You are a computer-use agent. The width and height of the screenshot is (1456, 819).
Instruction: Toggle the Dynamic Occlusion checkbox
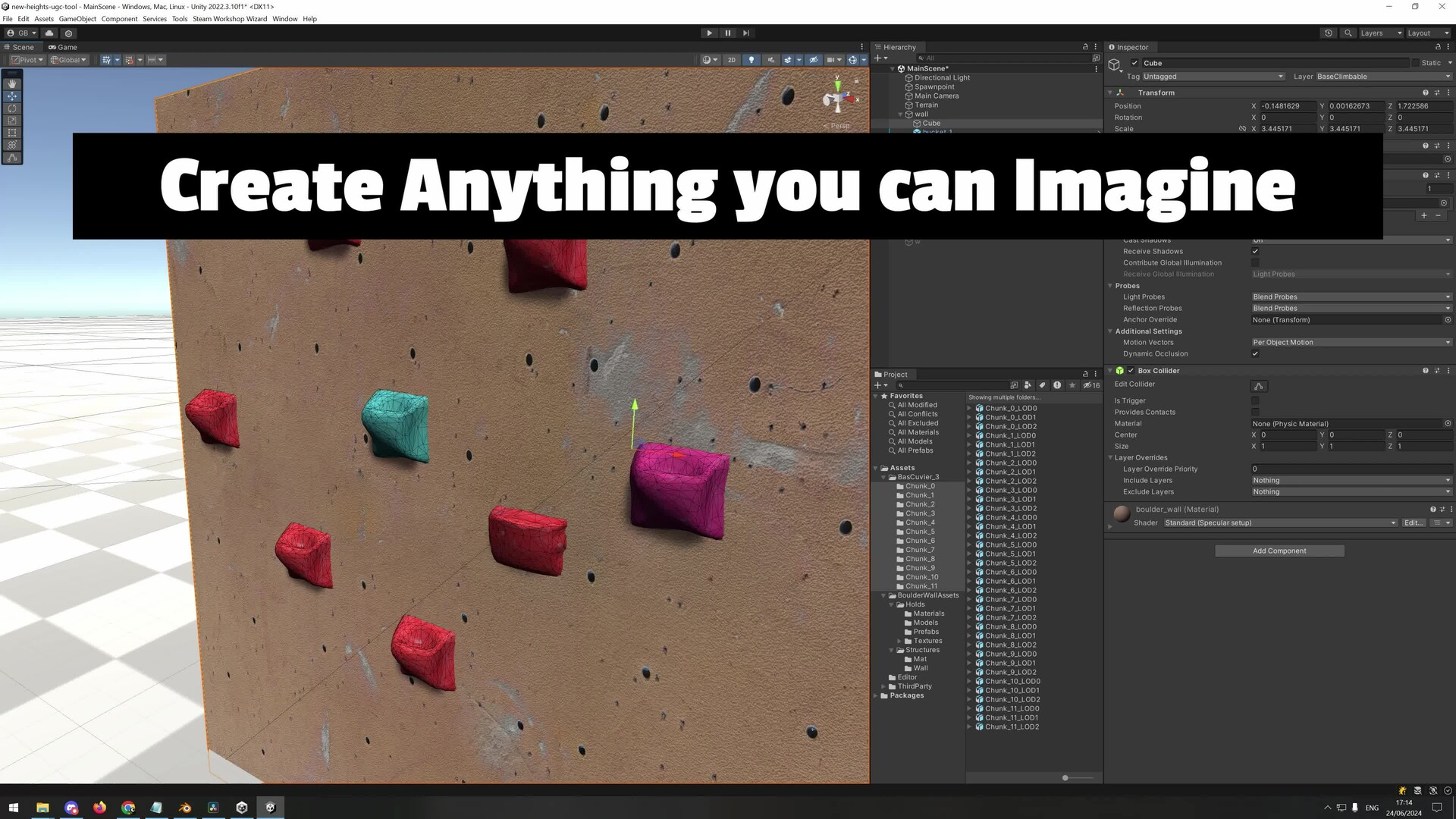click(x=1255, y=354)
